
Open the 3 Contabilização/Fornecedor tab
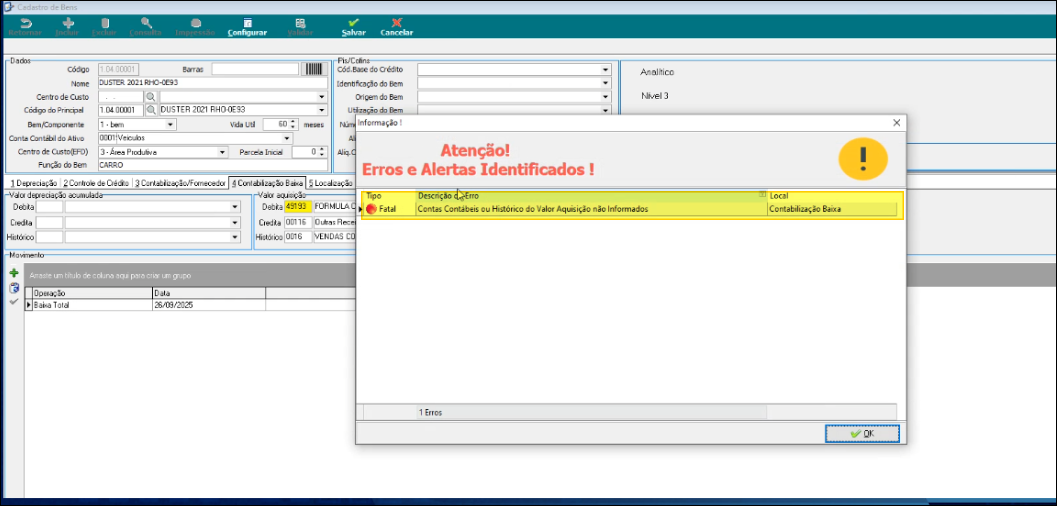tap(180, 183)
